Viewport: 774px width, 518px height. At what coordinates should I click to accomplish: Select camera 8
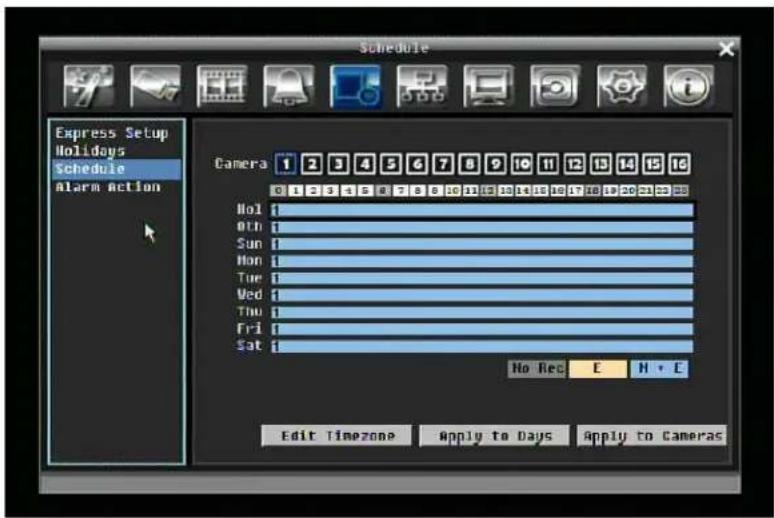tap(469, 164)
